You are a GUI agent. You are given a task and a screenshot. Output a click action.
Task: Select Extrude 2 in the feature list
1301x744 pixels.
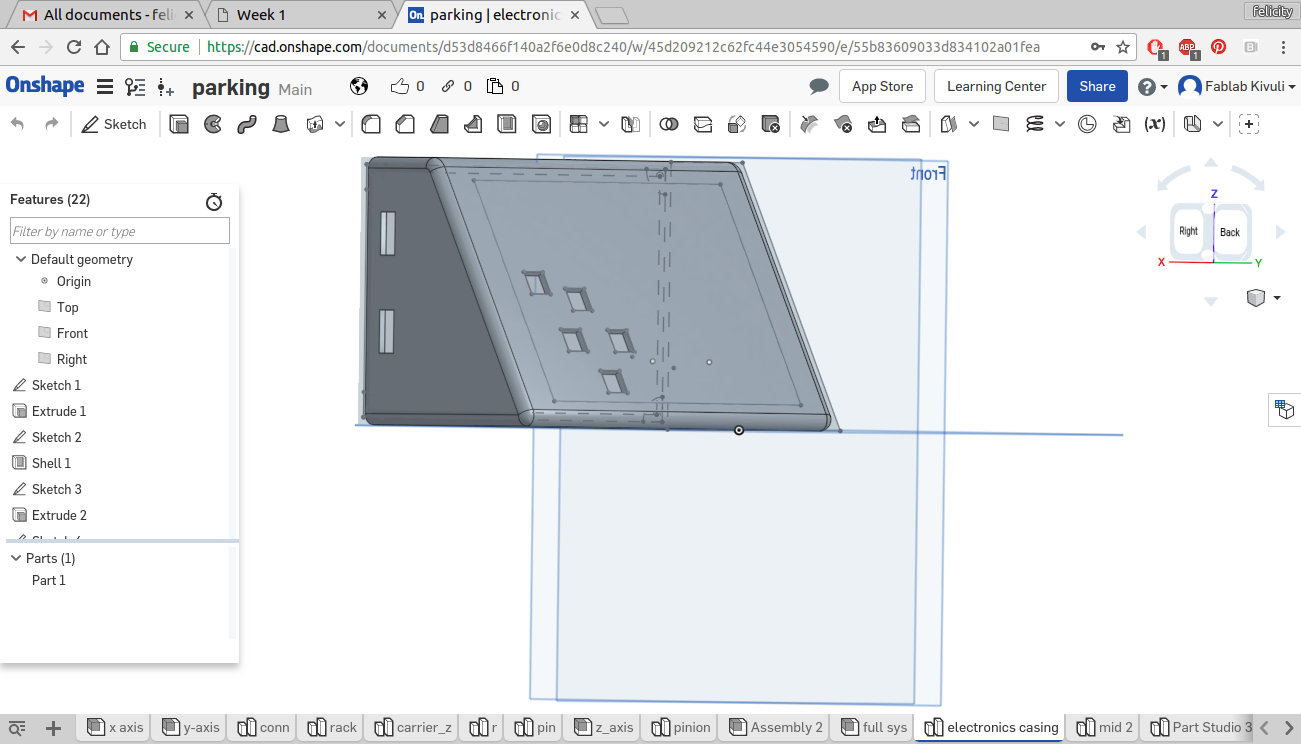point(59,515)
